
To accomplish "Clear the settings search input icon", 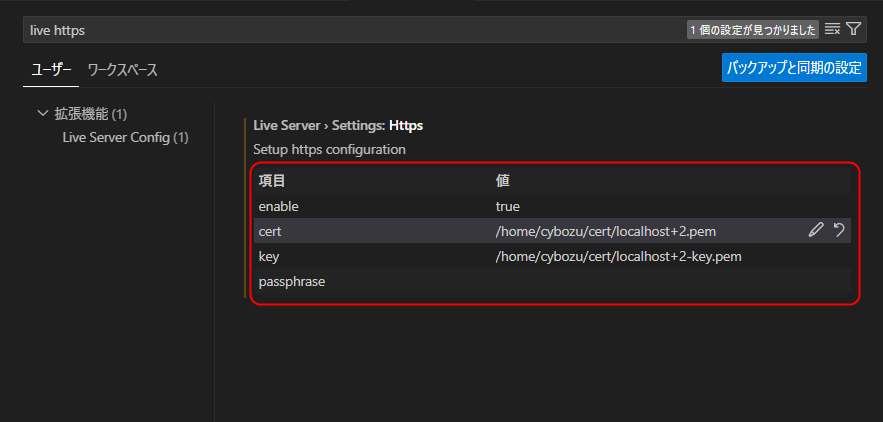I will (x=832, y=30).
